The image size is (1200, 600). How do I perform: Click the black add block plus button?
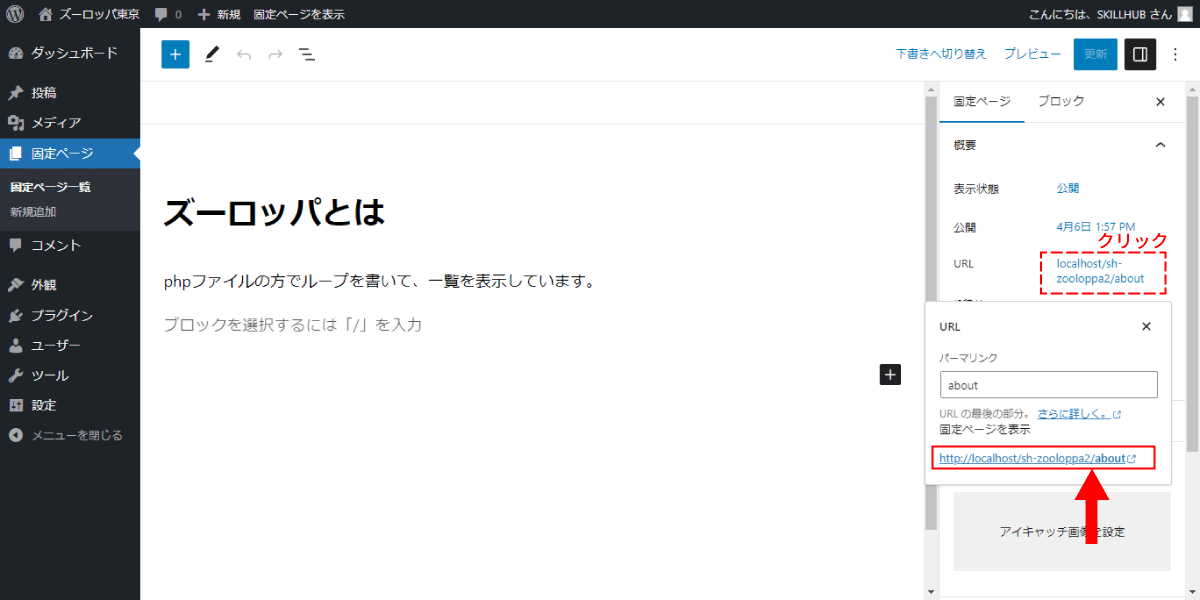890,375
